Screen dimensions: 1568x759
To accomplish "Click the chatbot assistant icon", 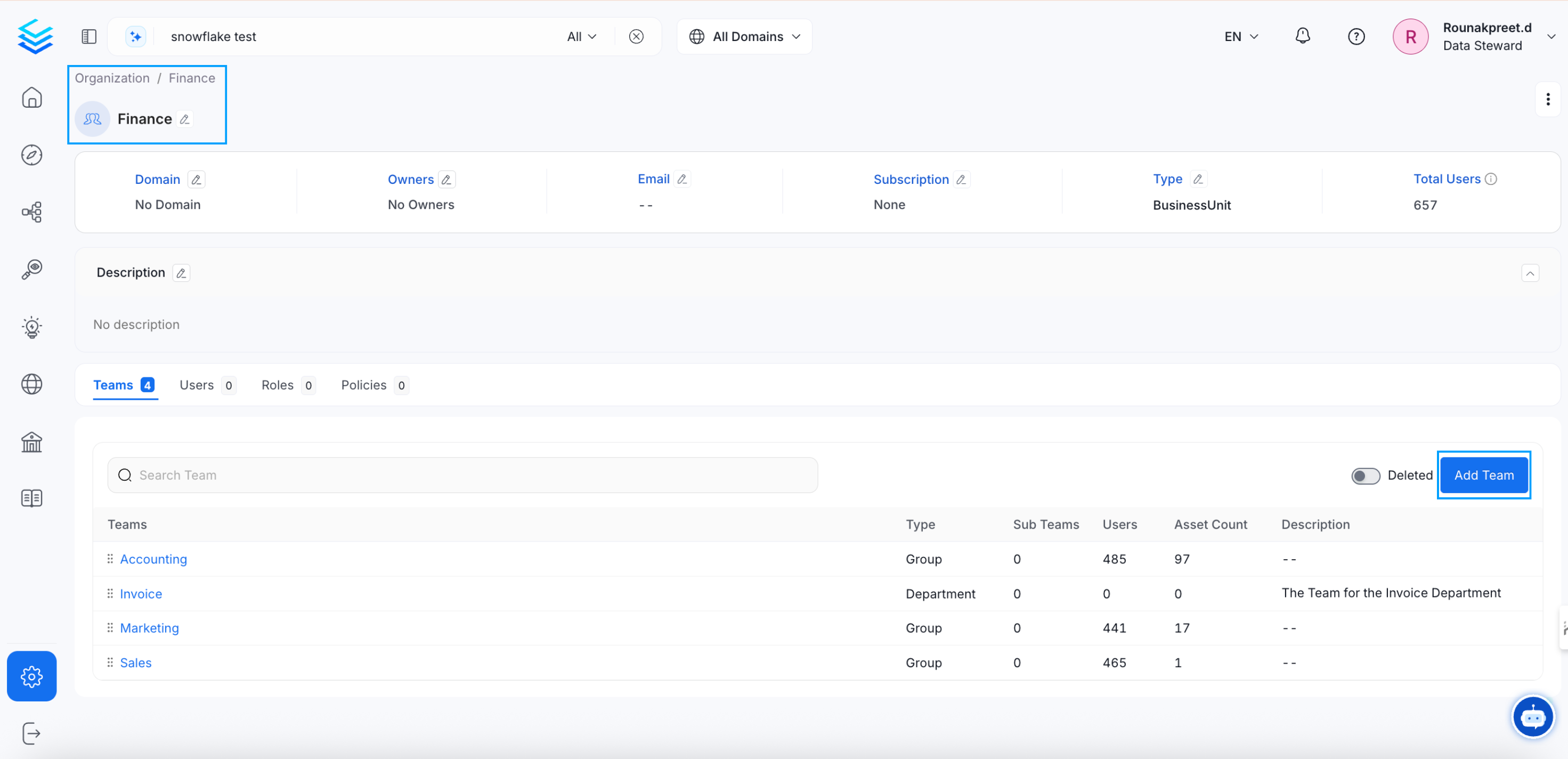I will (x=1532, y=717).
